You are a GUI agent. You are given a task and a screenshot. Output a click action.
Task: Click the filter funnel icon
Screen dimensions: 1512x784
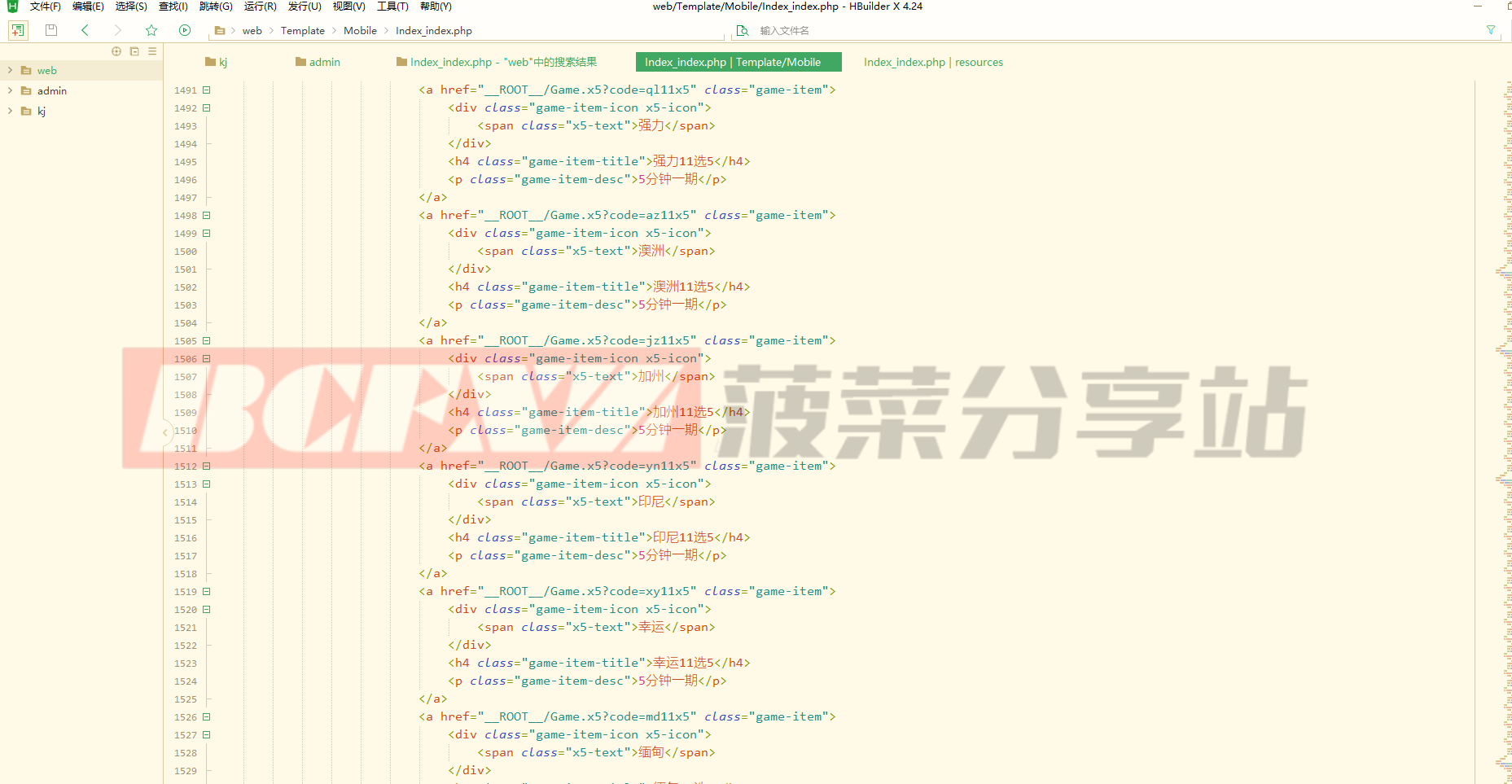click(x=1491, y=30)
